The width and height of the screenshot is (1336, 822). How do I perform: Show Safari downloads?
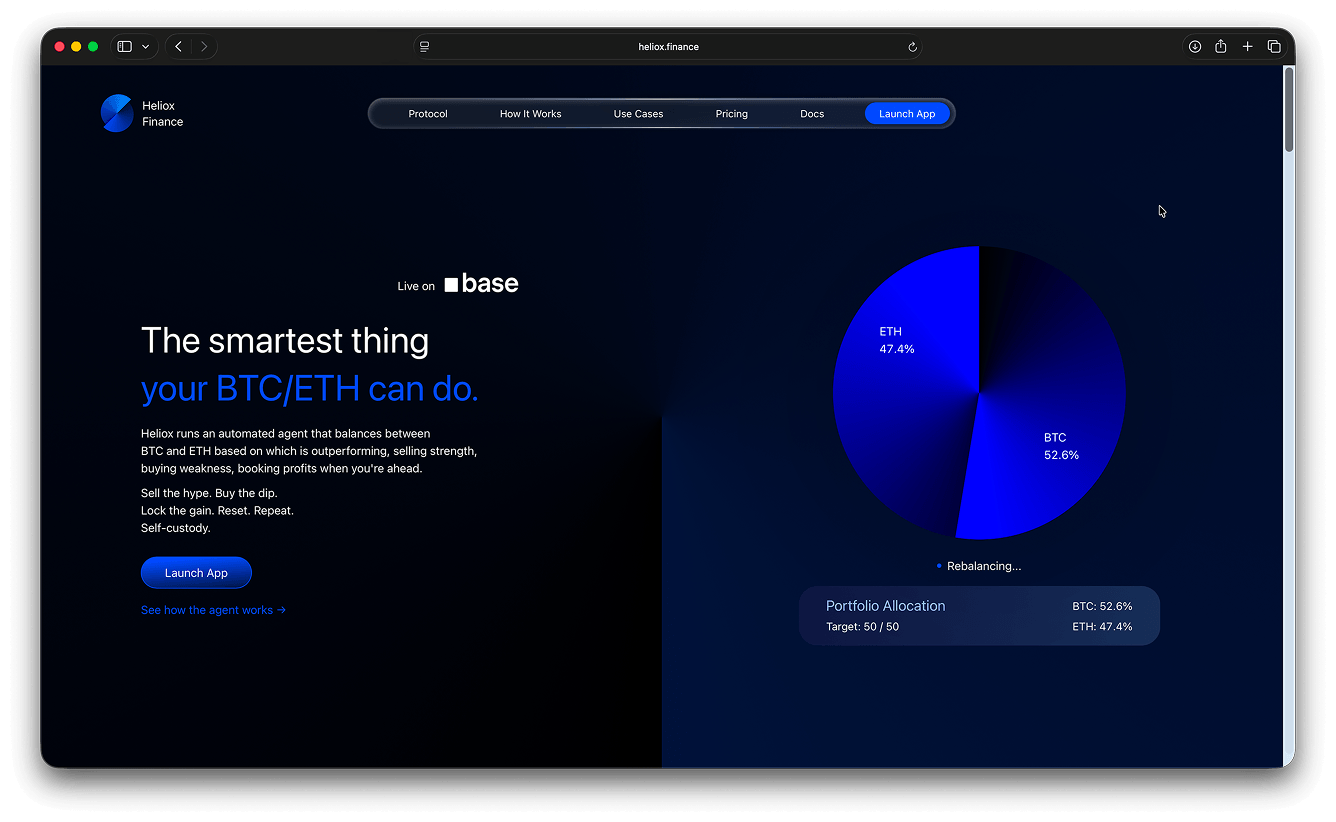(1194, 46)
